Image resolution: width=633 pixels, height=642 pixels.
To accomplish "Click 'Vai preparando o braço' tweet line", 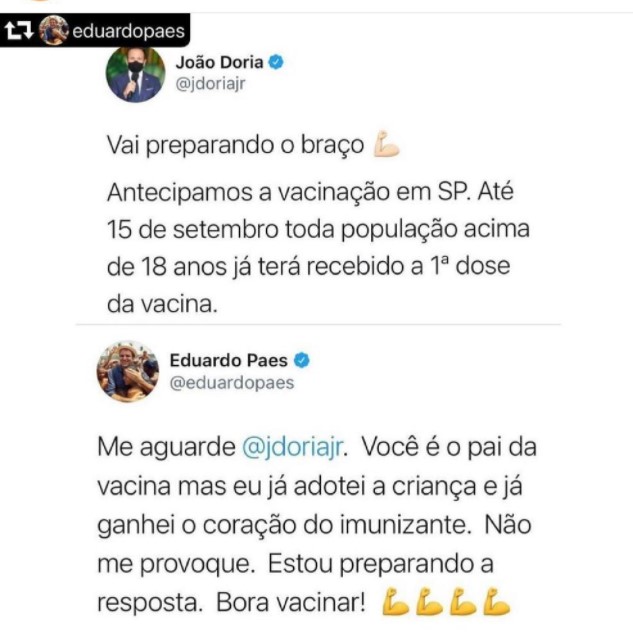I will (235, 145).
